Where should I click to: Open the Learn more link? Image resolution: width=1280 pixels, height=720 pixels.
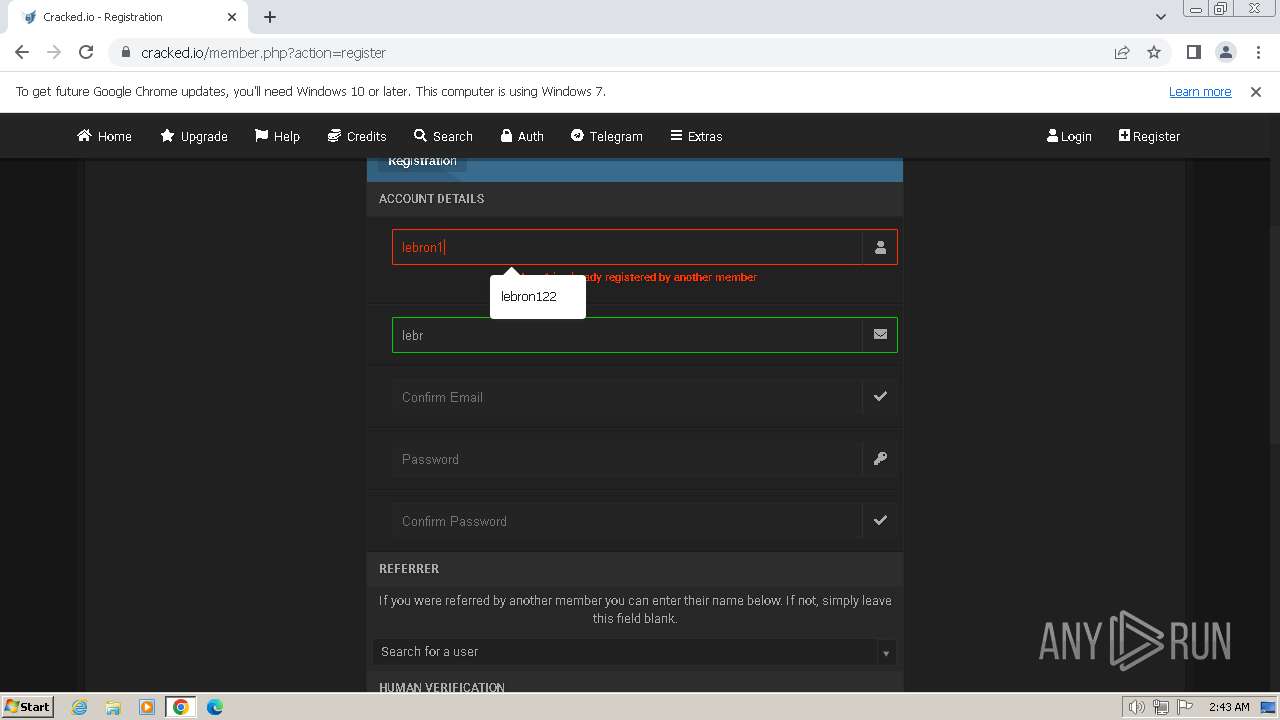(1200, 91)
